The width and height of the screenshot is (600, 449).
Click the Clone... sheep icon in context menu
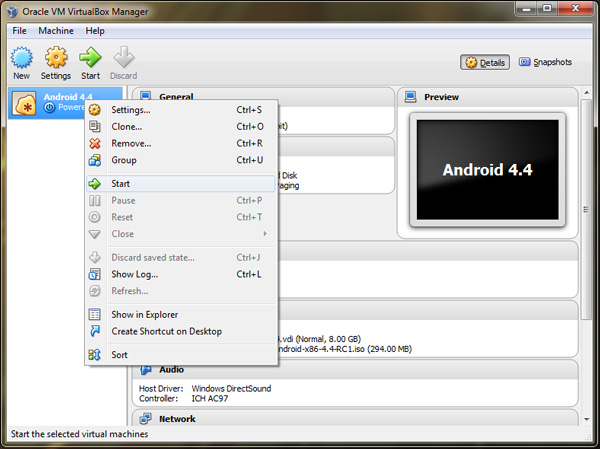pyautogui.click(x=95, y=126)
